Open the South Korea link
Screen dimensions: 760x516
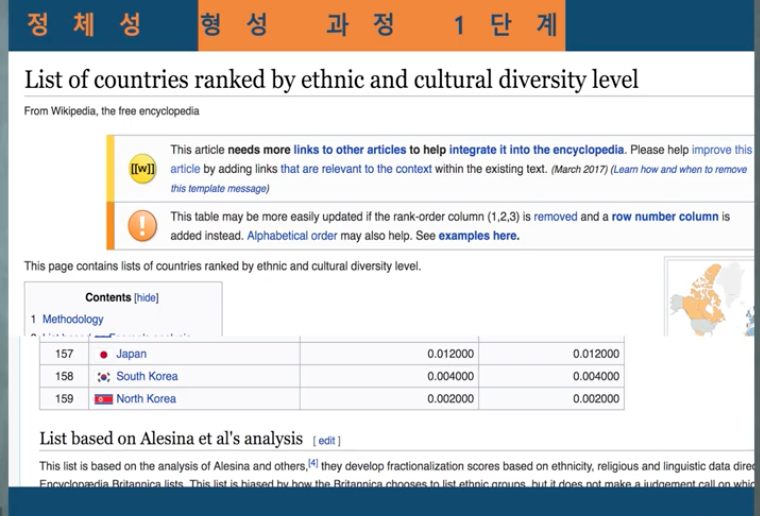point(147,376)
